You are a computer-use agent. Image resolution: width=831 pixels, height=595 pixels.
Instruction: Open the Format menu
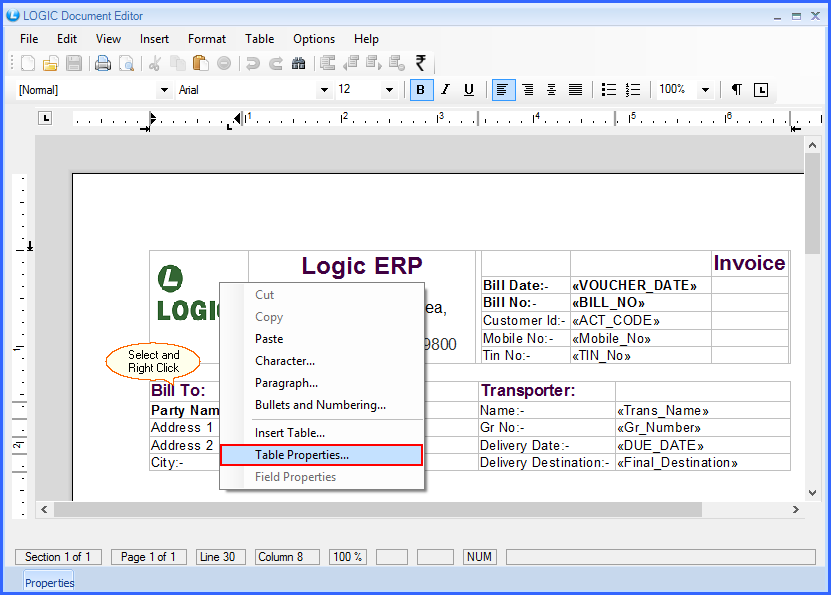pos(207,39)
